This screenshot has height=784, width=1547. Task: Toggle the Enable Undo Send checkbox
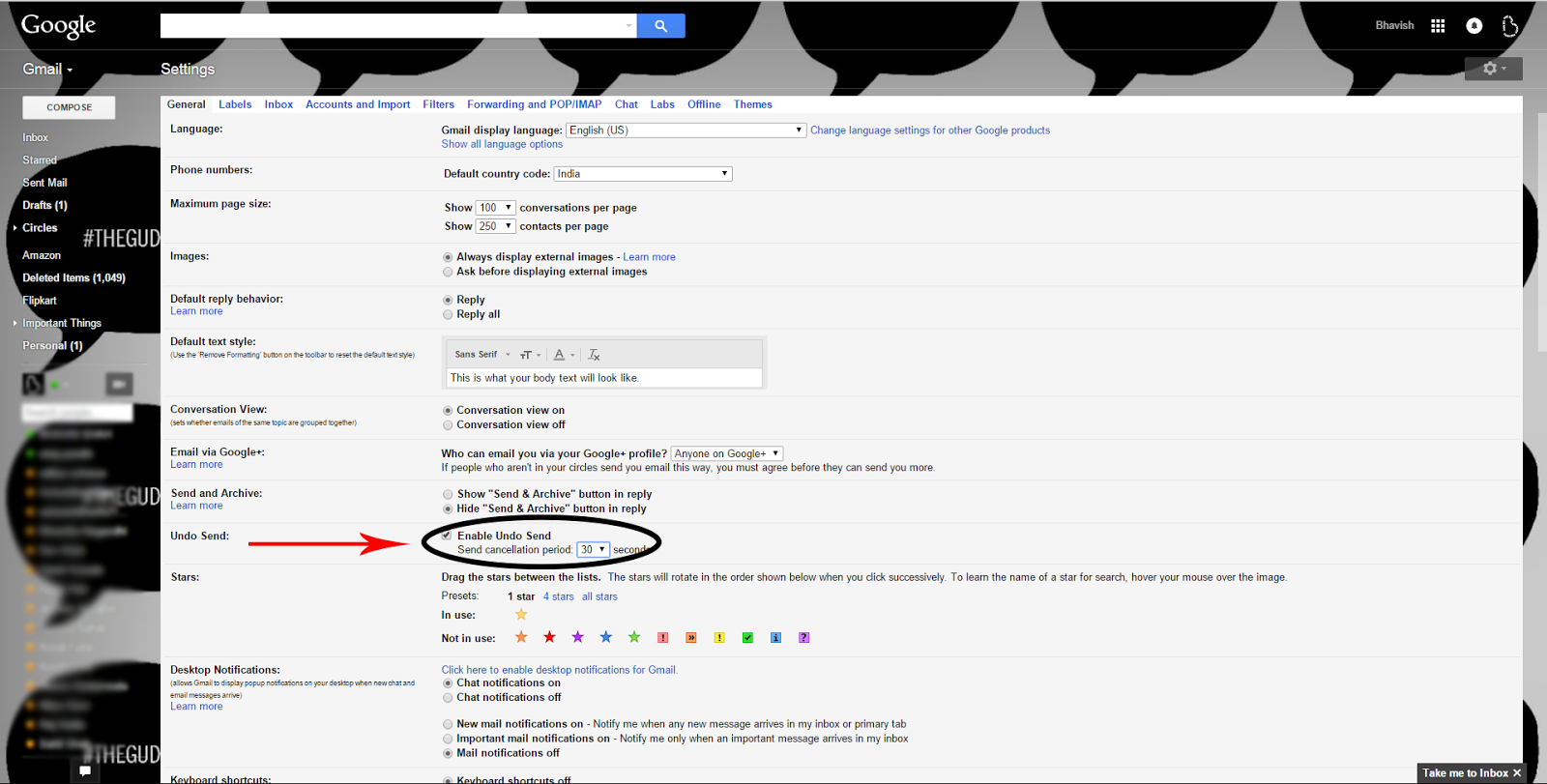(447, 535)
